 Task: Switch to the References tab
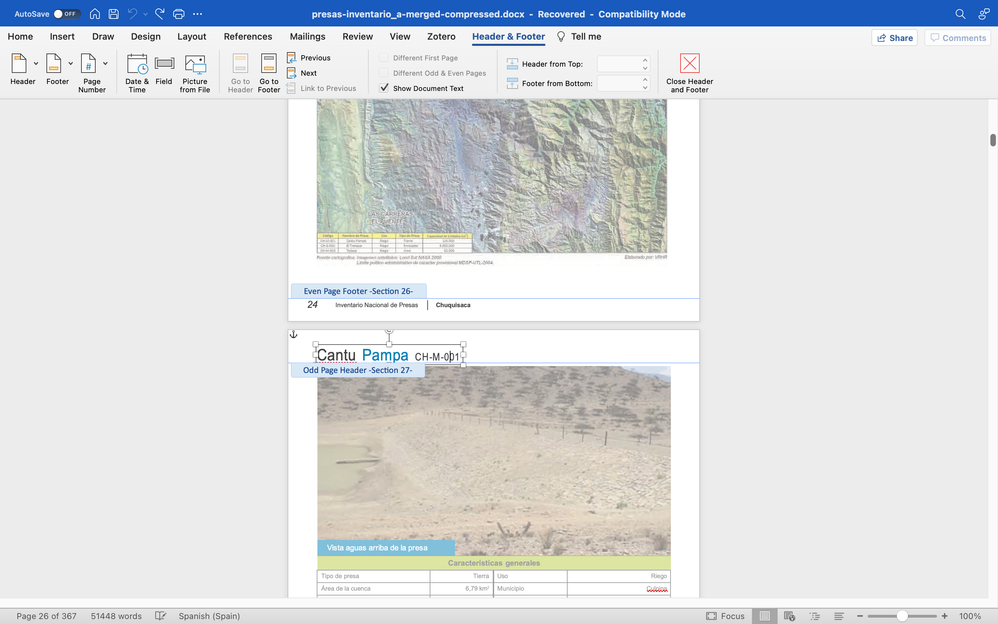pyautogui.click(x=248, y=37)
